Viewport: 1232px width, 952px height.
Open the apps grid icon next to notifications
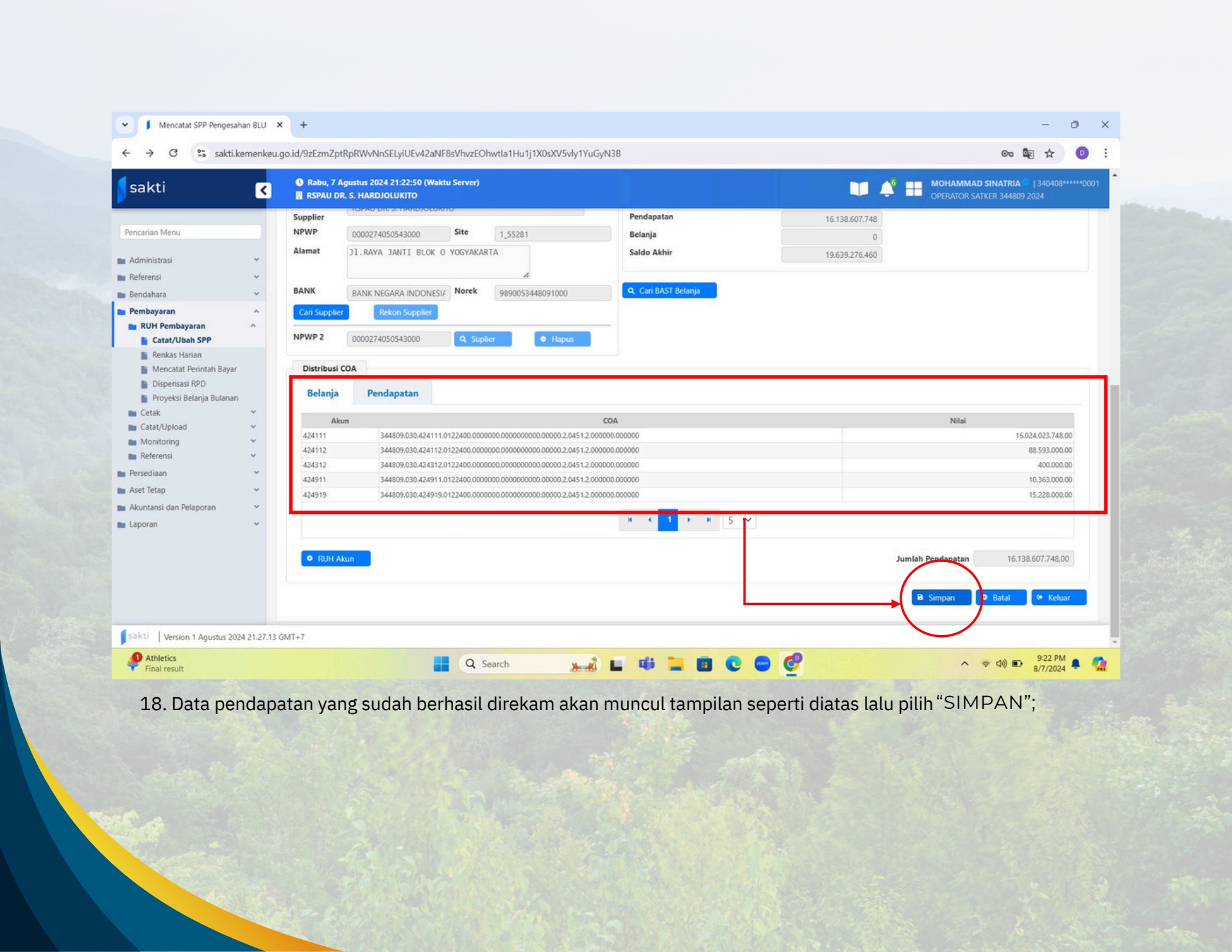point(914,190)
